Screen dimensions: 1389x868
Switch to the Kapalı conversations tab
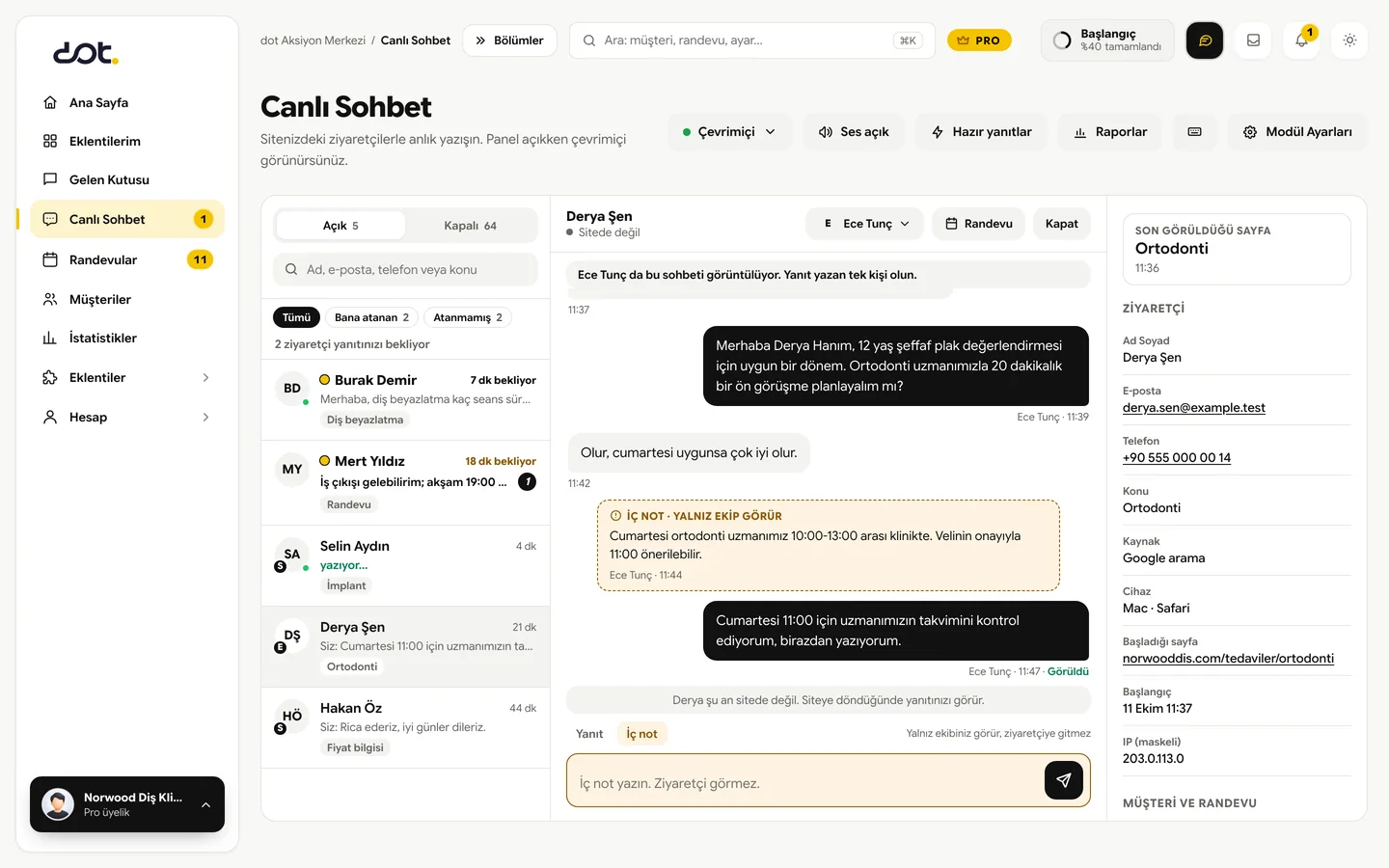tap(471, 226)
